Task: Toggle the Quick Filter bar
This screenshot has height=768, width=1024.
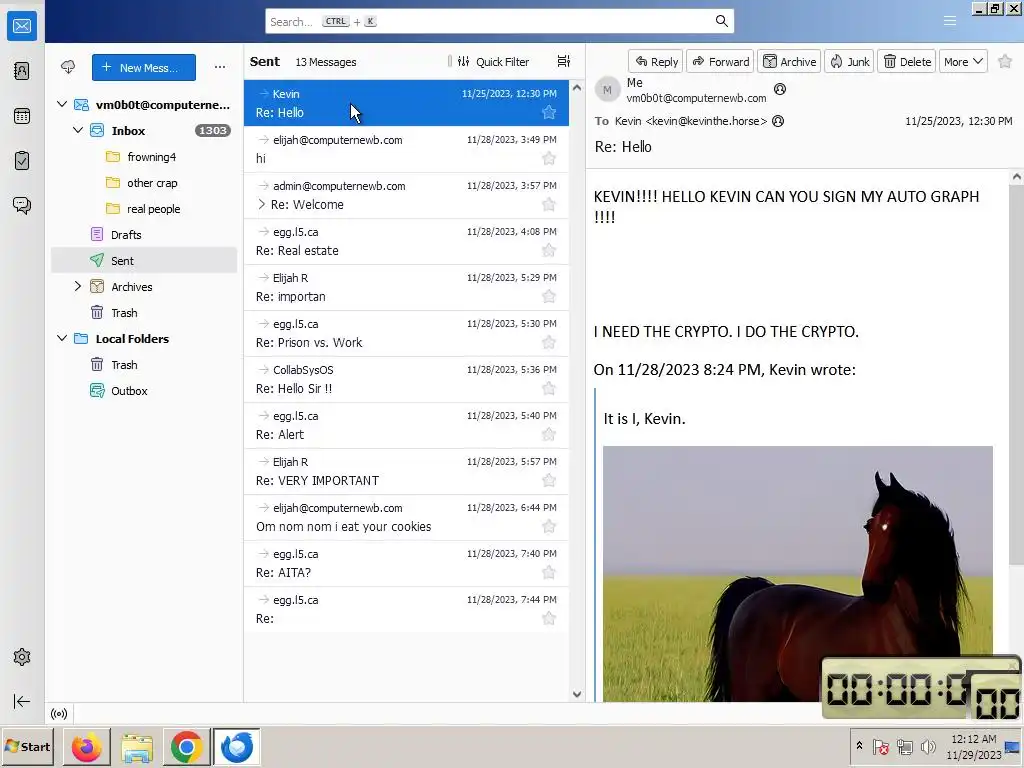Action: point(493,61)
